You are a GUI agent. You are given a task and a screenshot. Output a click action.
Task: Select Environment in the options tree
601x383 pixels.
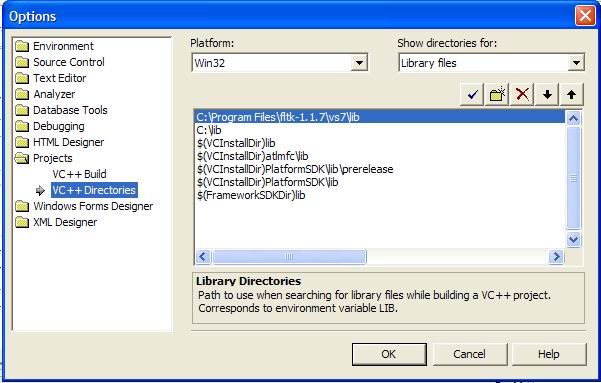click(63, 46)
